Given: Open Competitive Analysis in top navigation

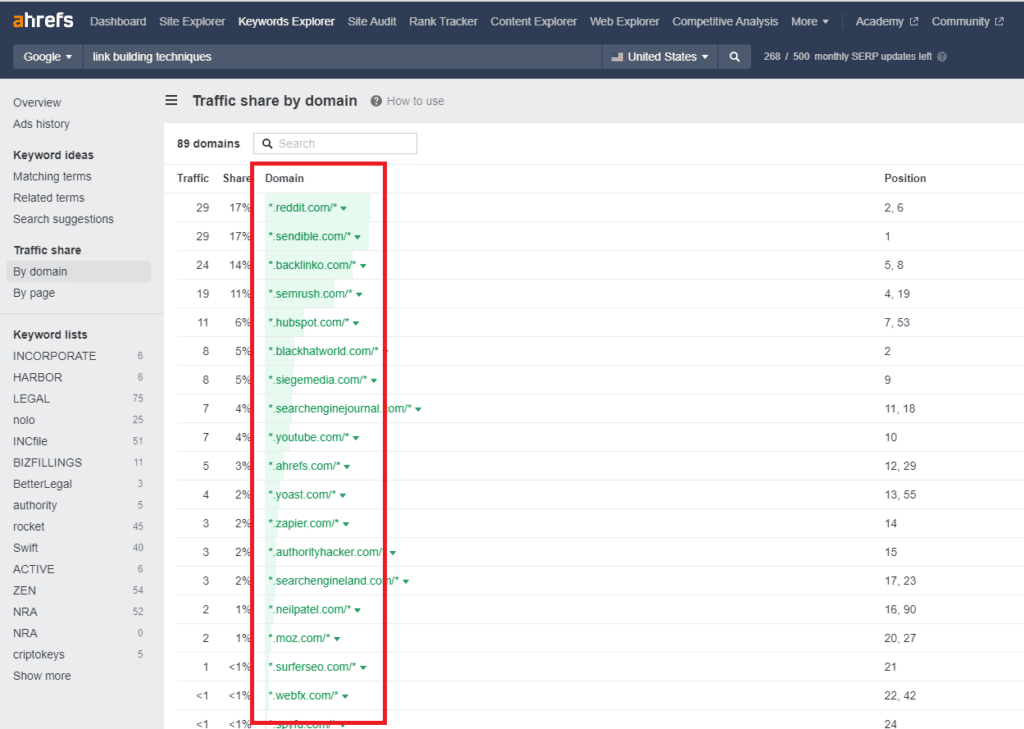Looking at the screenshot, I should [725, 22].
